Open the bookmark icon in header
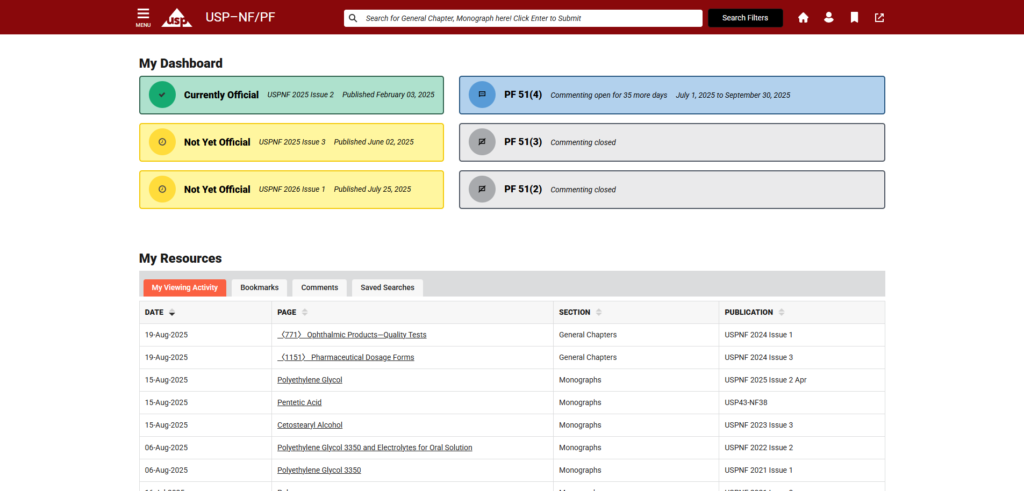 point(854,18)
